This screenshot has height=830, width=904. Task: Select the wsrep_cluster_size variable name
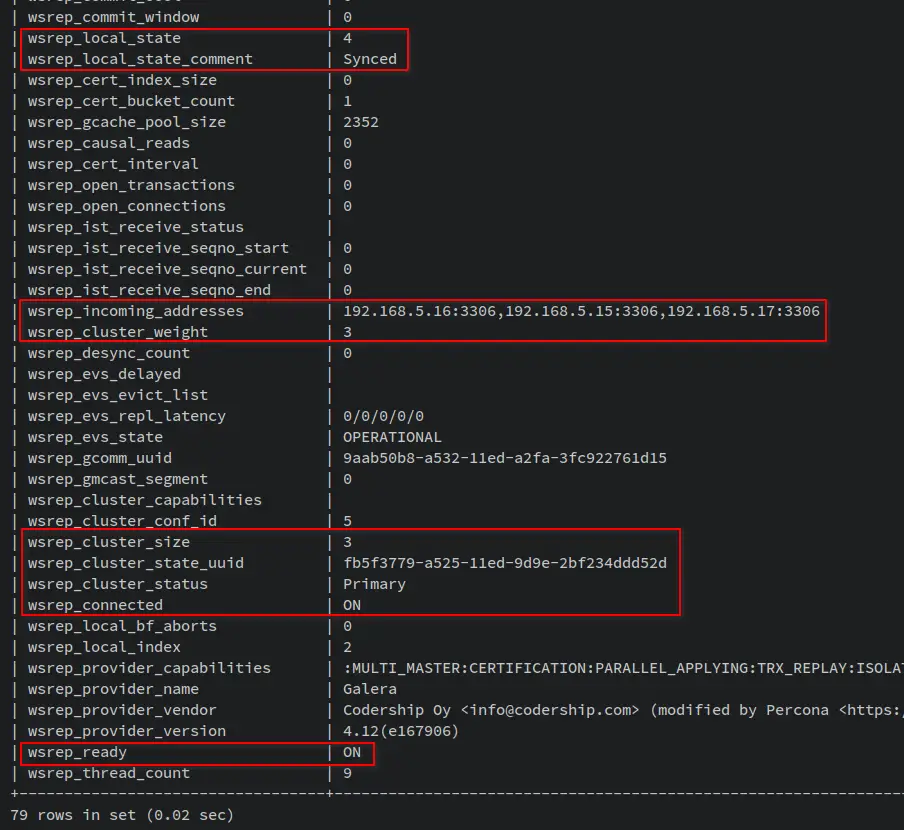(x=108, y=542)
